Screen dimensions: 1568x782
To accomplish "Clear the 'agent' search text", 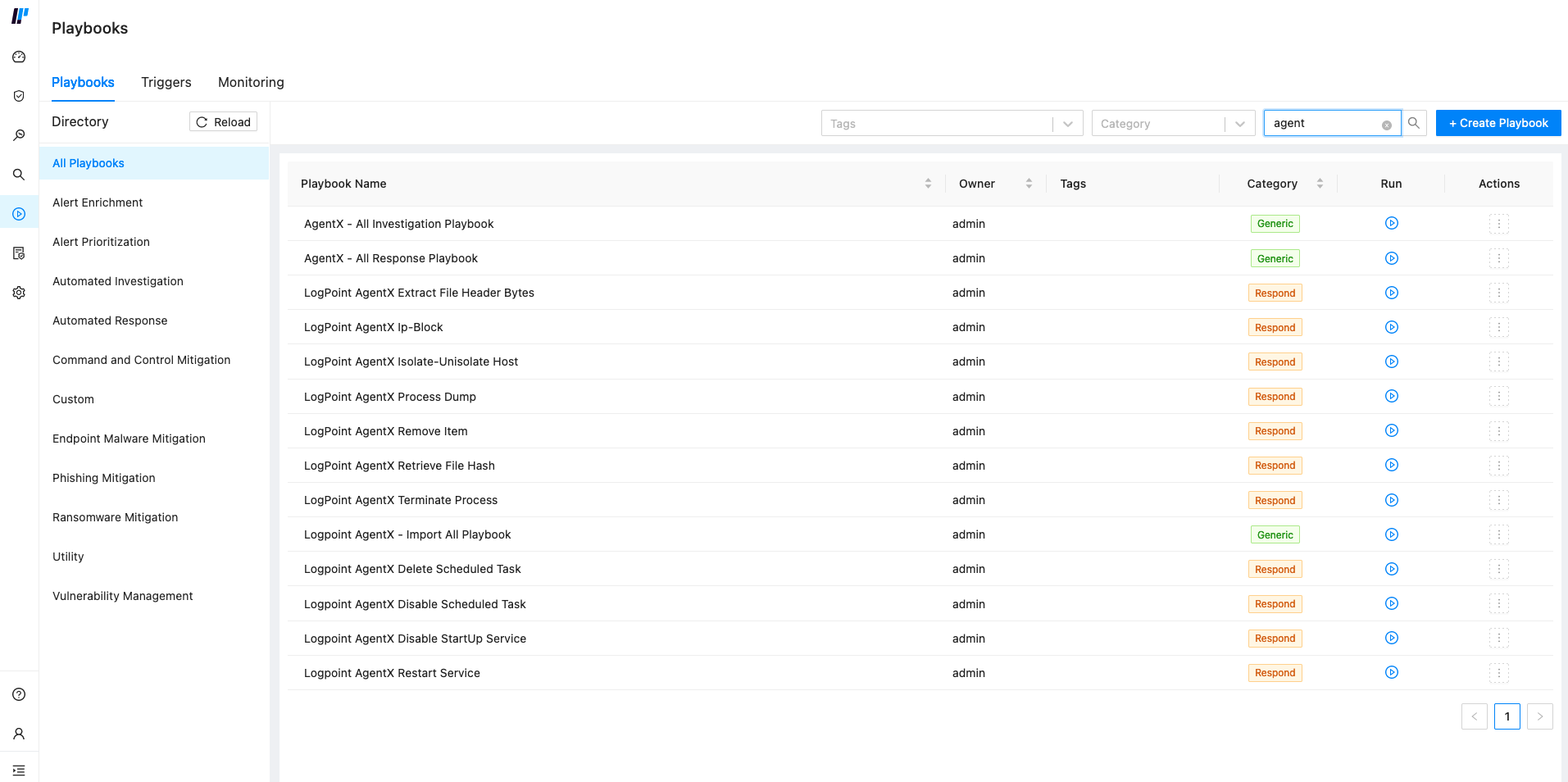I will 1386,125.
